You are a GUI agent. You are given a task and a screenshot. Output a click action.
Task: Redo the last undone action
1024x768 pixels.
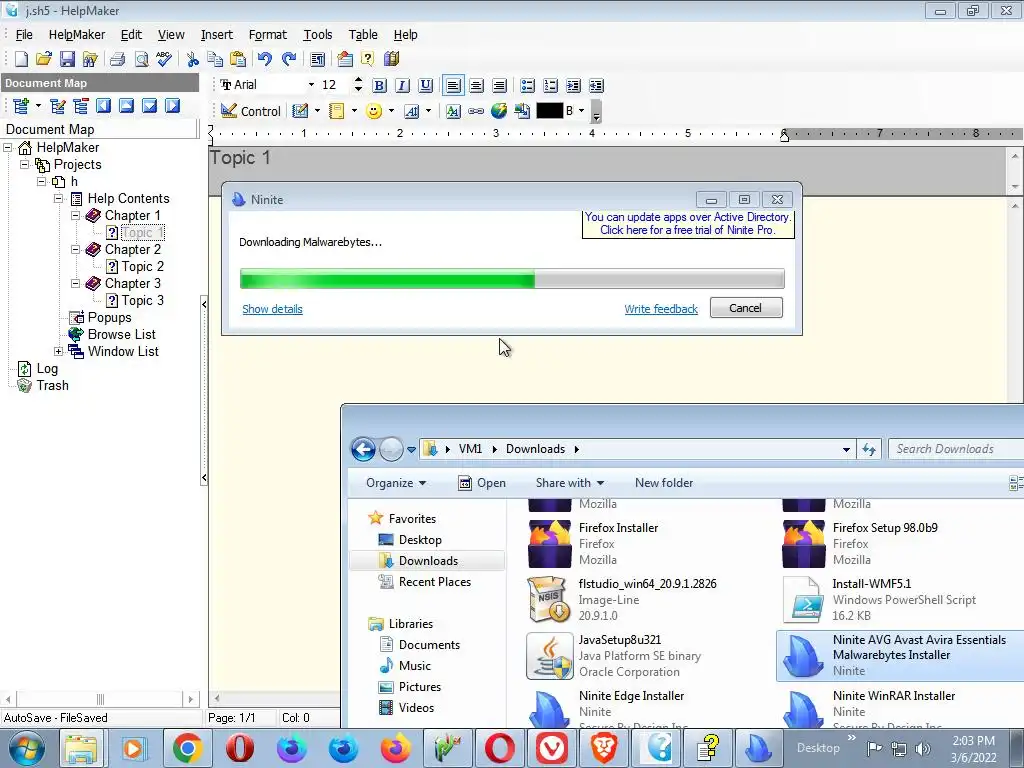(289, 59)
